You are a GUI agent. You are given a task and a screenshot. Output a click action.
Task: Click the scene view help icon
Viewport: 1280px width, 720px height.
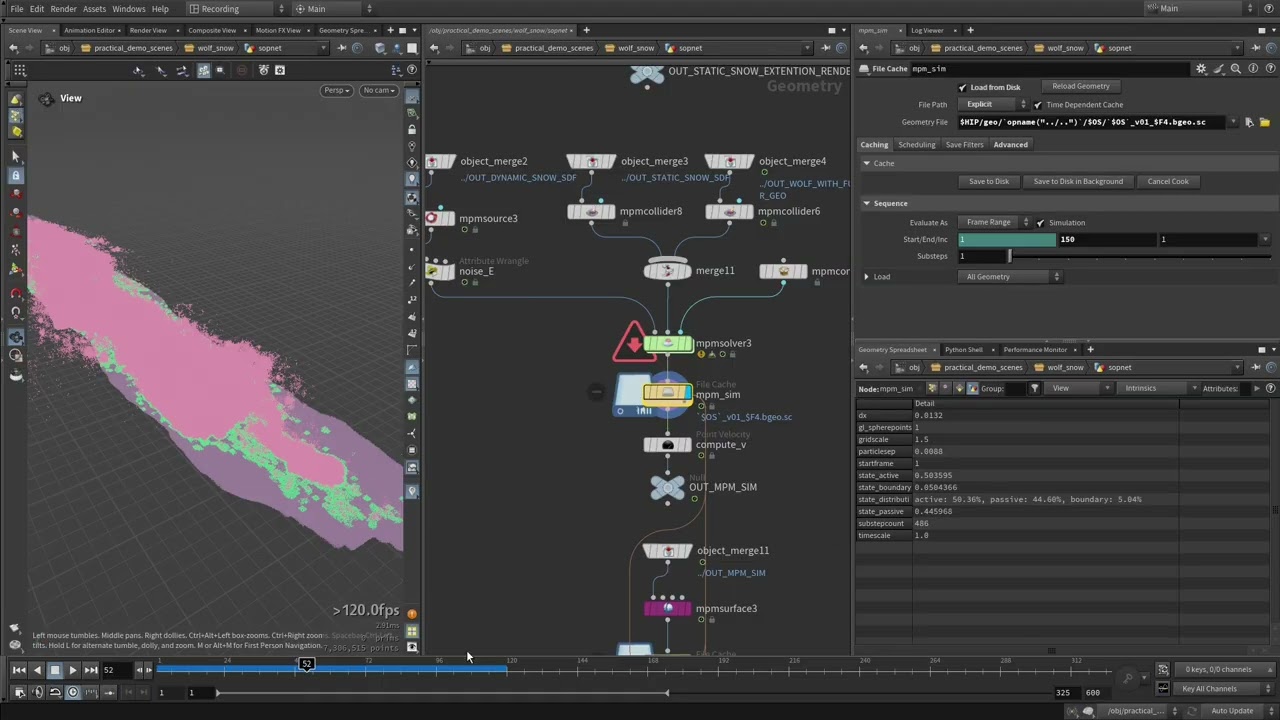[412, 69]
